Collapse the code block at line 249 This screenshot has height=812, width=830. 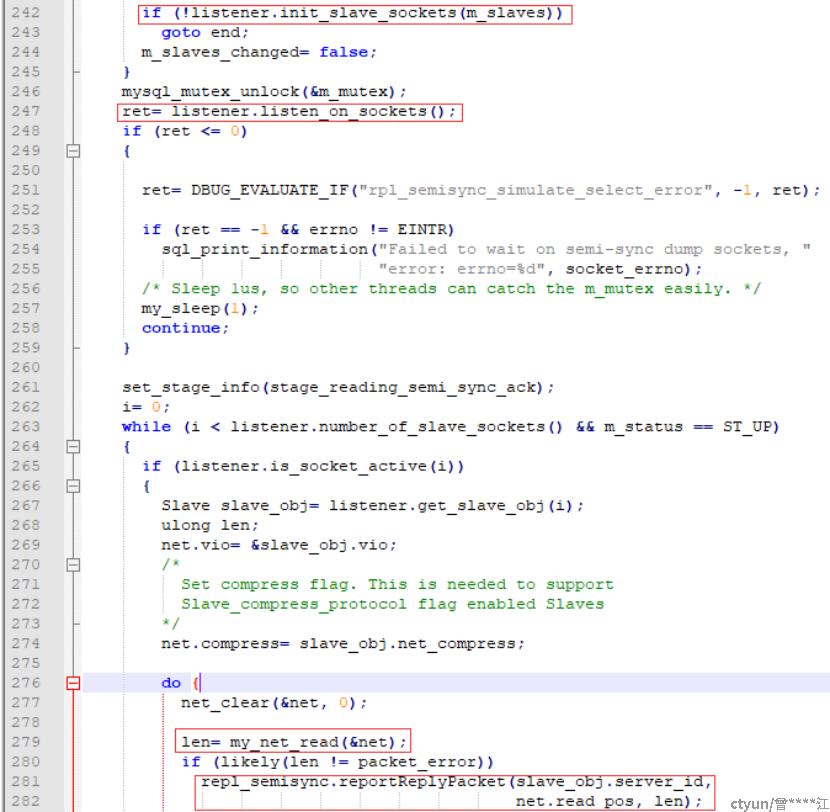pyautogui.click(x=73, y=151)
